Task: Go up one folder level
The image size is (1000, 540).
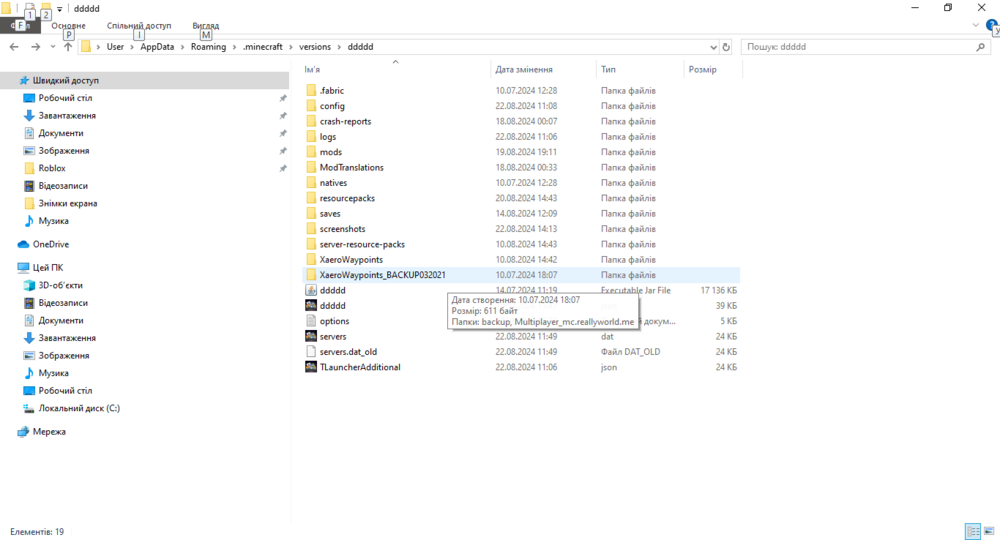Action: click(68, 47)
